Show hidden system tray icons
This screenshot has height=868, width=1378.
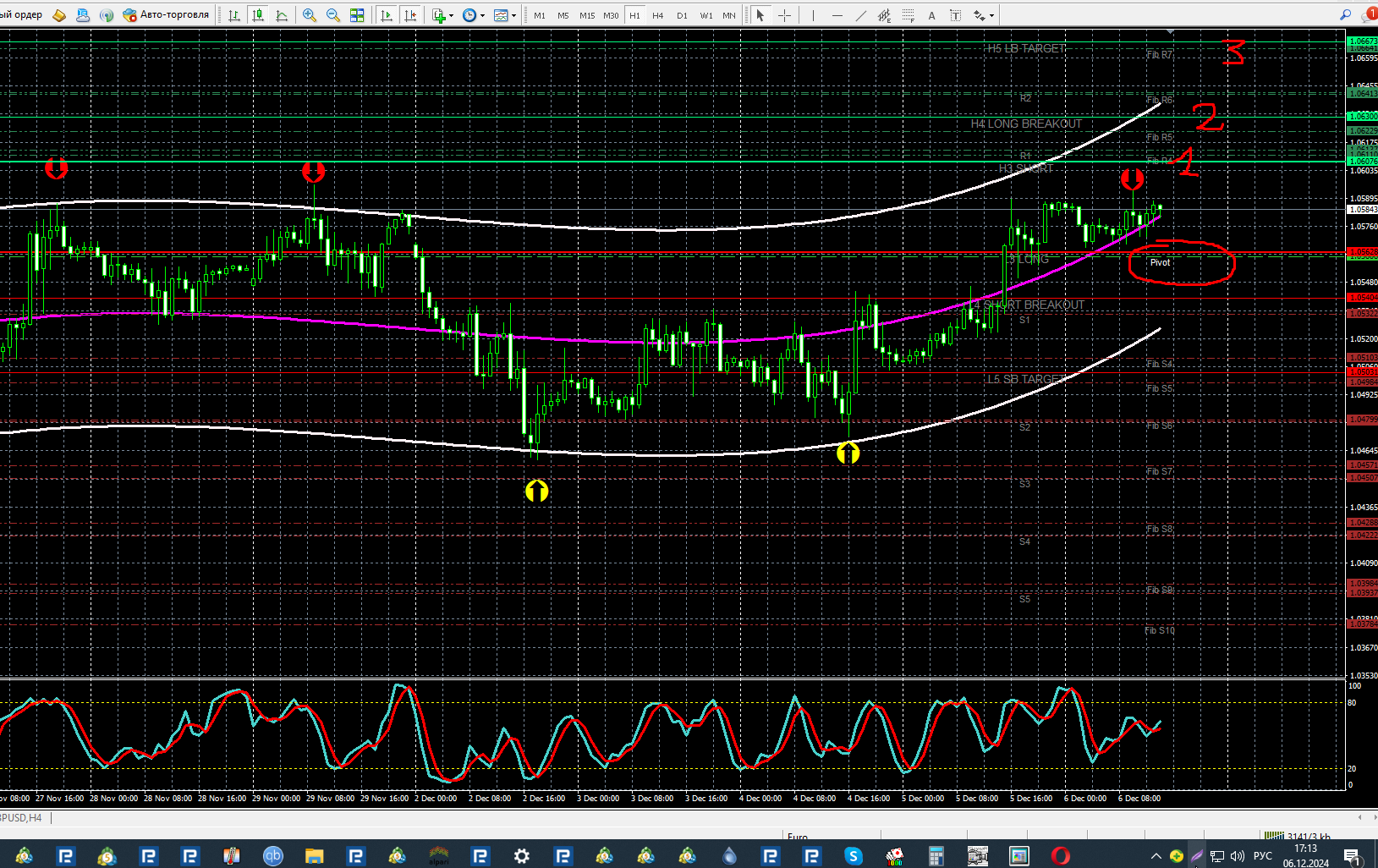tap(1156, 856)
